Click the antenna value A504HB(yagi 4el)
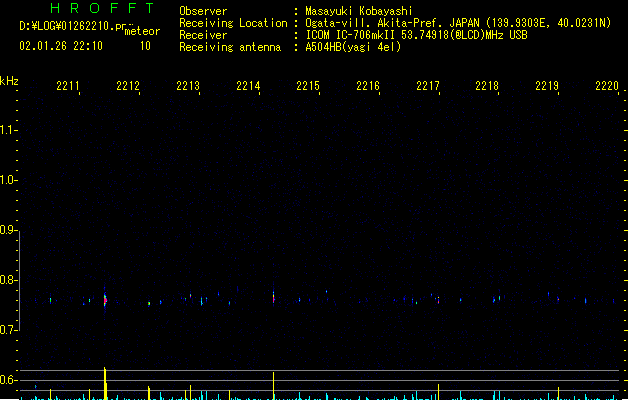Image resolution: width=629 pixels, height=400 pixels. pos(353,47)
